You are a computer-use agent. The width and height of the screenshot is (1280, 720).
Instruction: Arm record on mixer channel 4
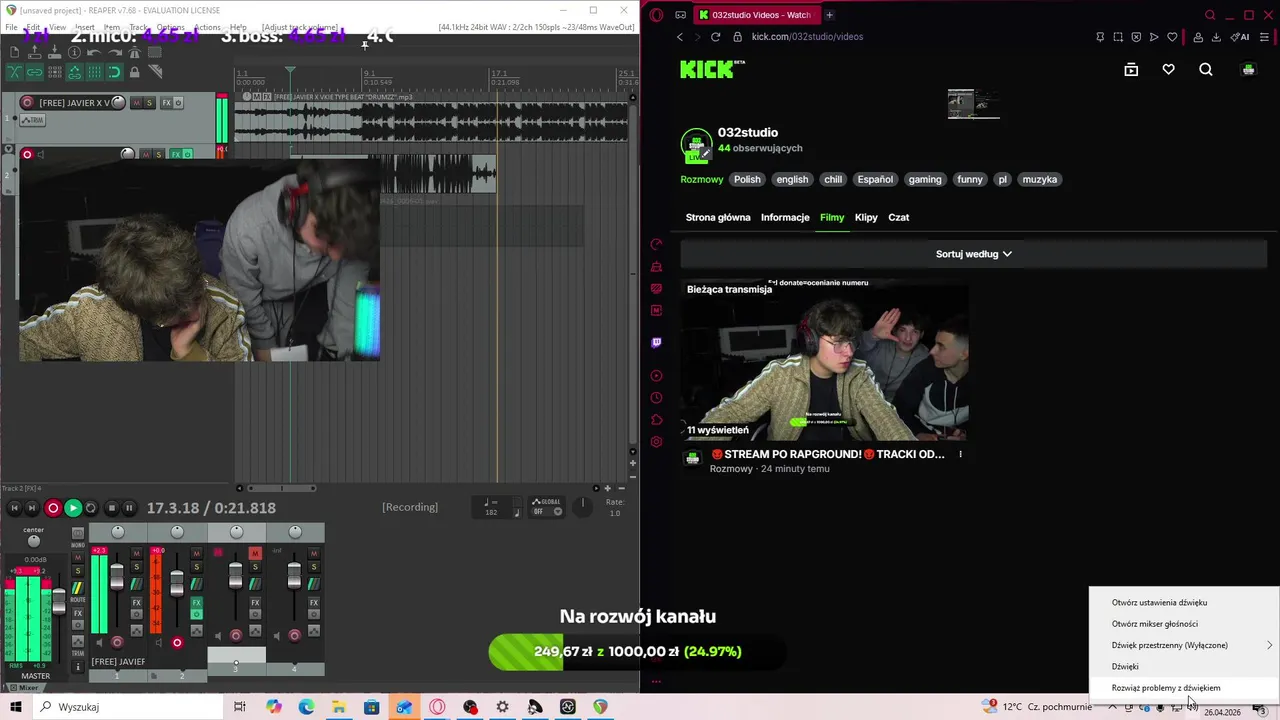click(294, 635)
